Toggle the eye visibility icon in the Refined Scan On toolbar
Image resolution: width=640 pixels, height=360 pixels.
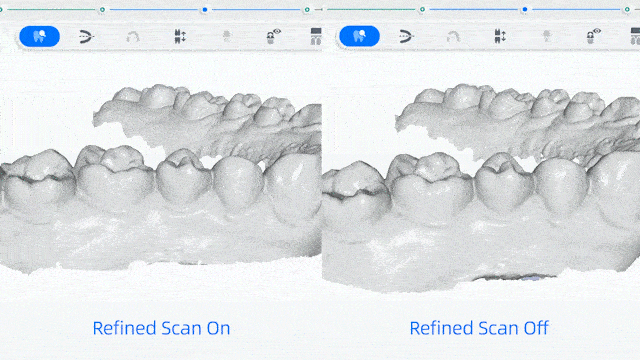[x=274, y=36]
